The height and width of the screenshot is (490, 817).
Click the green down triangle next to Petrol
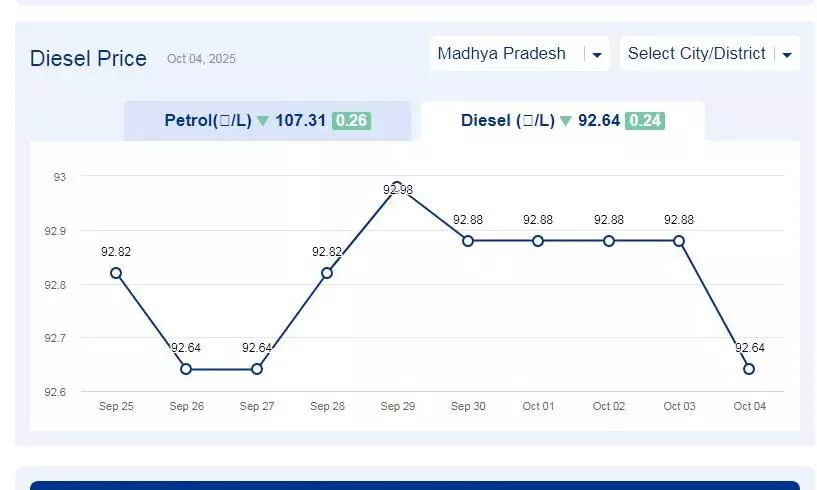pyautogui.click(x=263, y=121)
